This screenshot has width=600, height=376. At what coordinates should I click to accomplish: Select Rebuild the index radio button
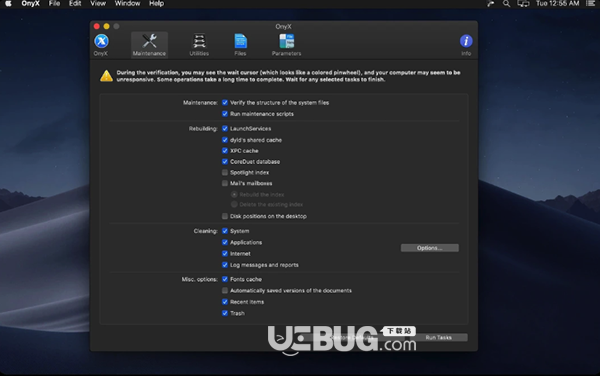234,194
